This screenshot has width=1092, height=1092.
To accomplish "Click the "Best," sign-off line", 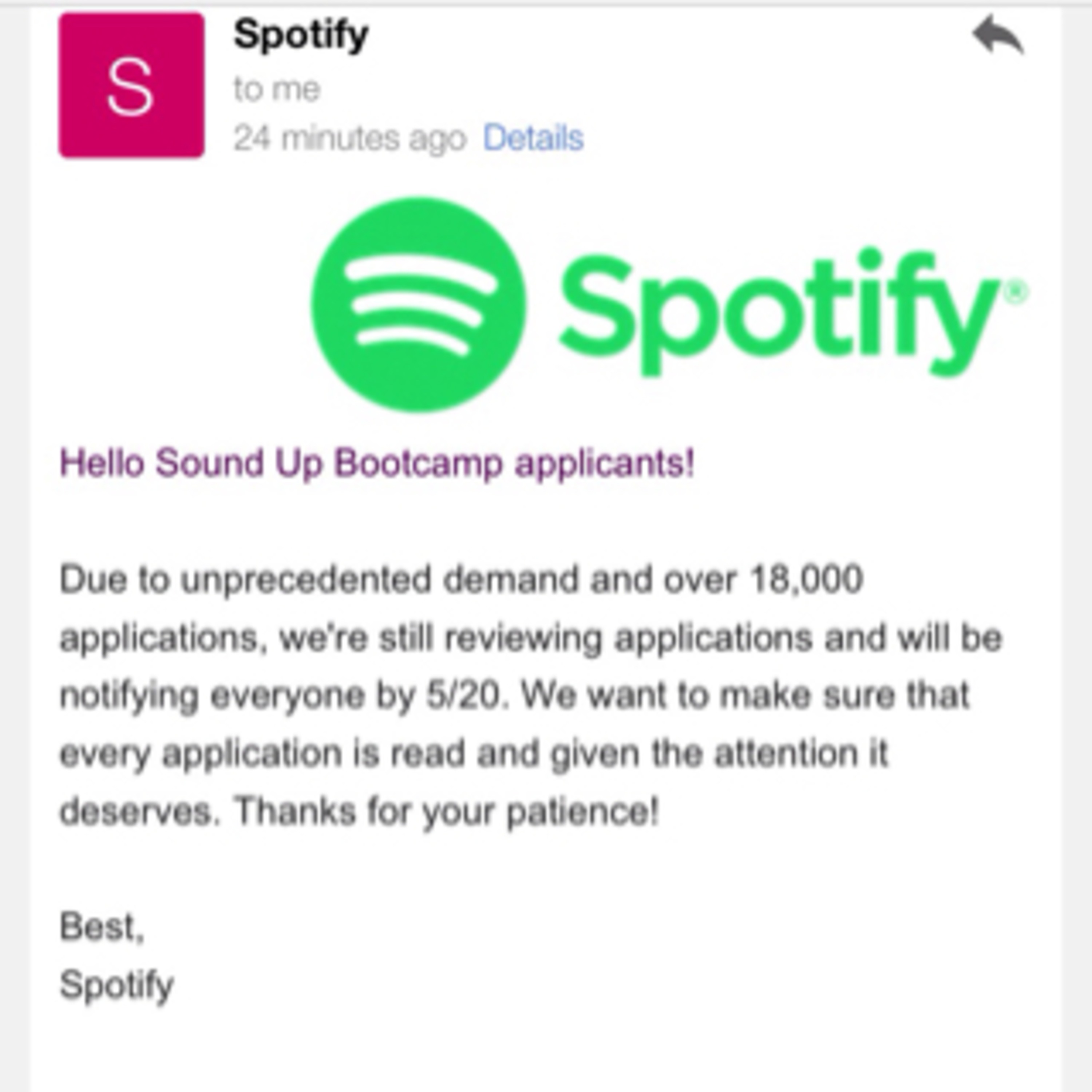I will (x=102, y=927).
